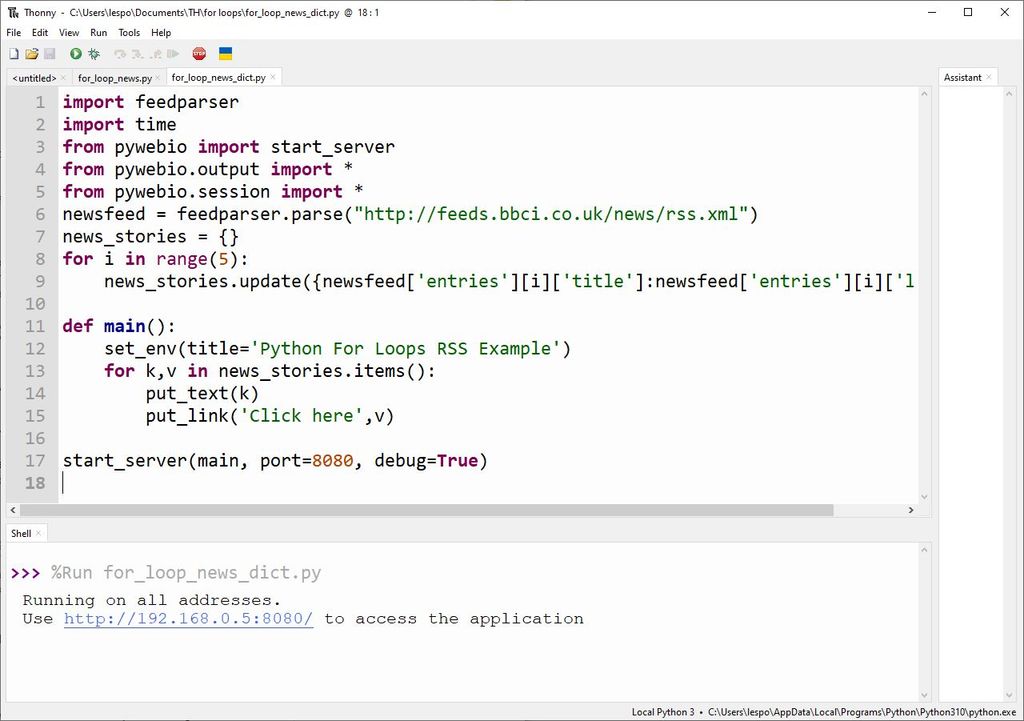The width and height of the screenshot is (1024, 721).
Task: Open the http://192.168.0.5:8080/ link in Shell
Action: point(188,618)
